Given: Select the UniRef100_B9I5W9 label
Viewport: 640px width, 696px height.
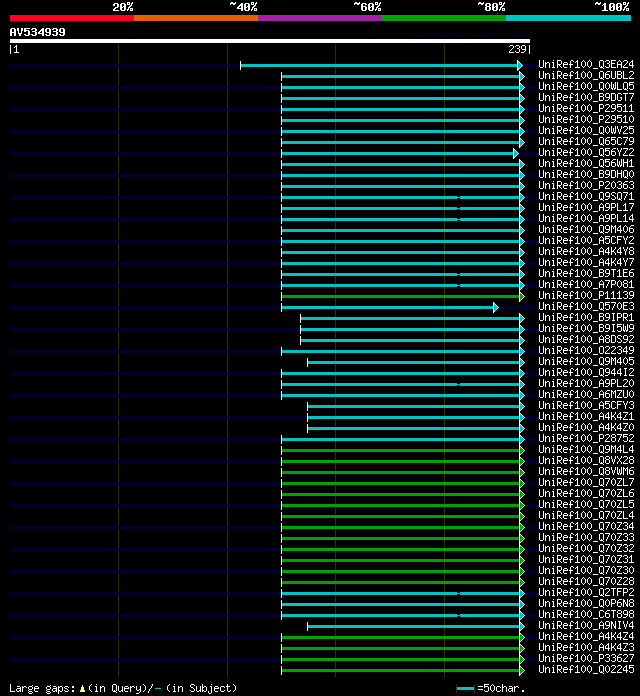Looking at the screenshot, I should click(x=586, y=328).
